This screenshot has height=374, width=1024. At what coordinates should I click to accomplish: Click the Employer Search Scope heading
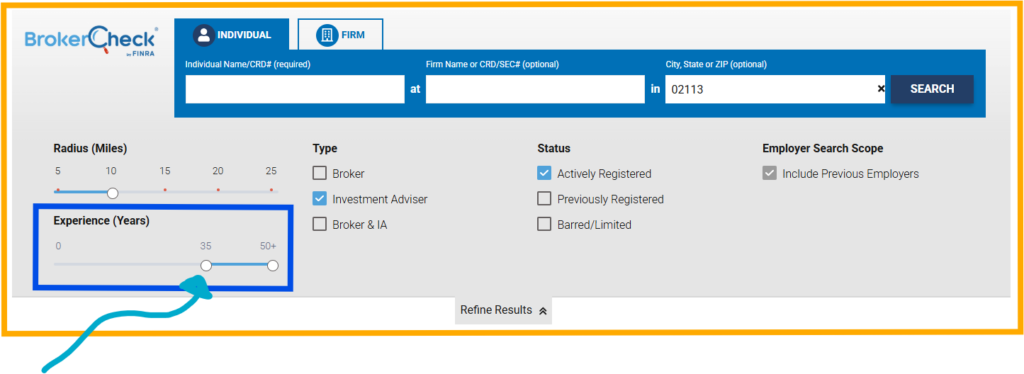(x=823, y=148)
